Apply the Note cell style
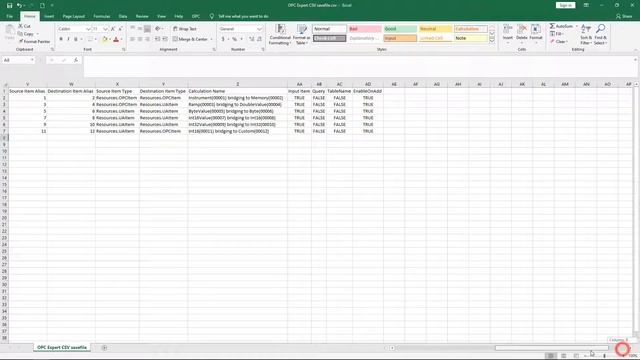640x360 pixels. [471, 38]
